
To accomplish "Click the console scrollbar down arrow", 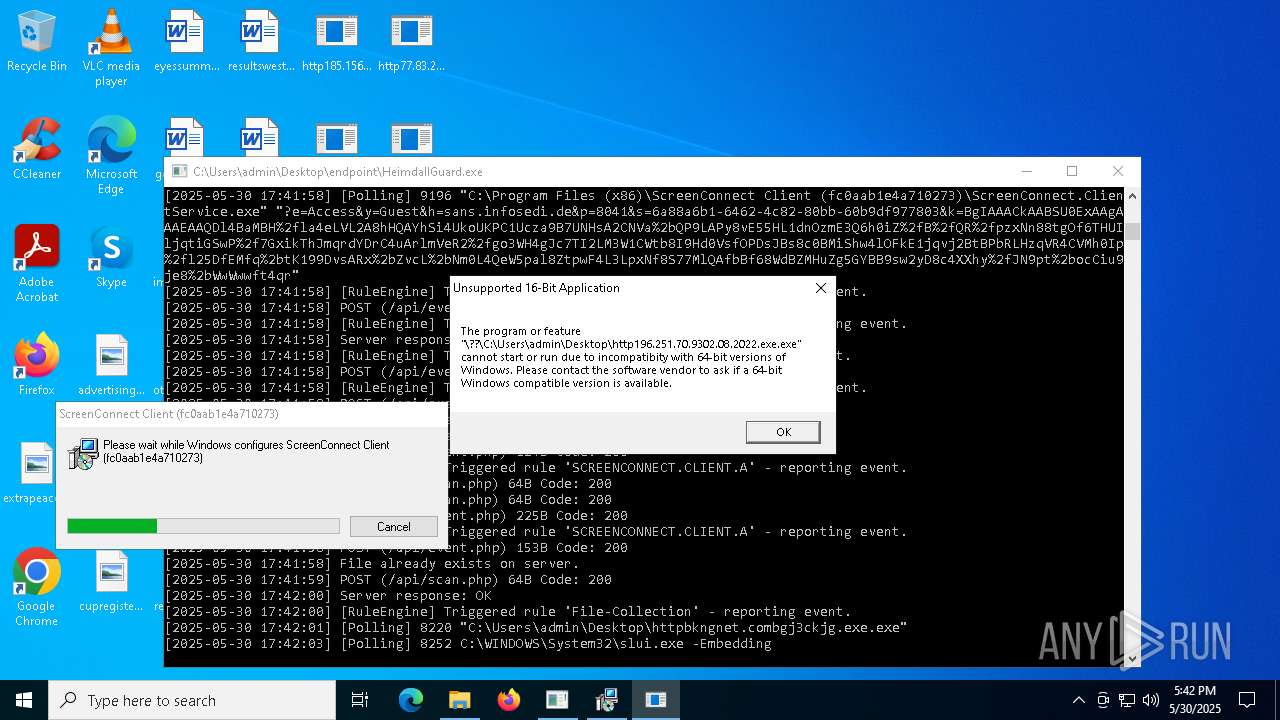I will [x=1132, y=658].
